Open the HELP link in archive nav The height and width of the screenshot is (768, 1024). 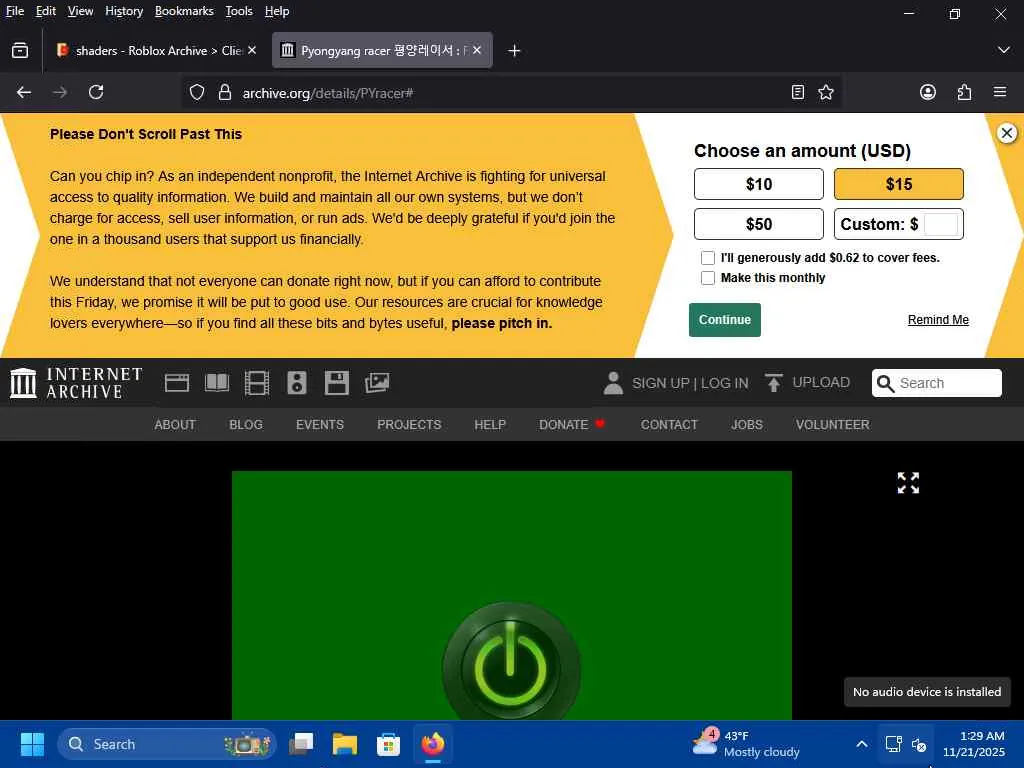490,424
